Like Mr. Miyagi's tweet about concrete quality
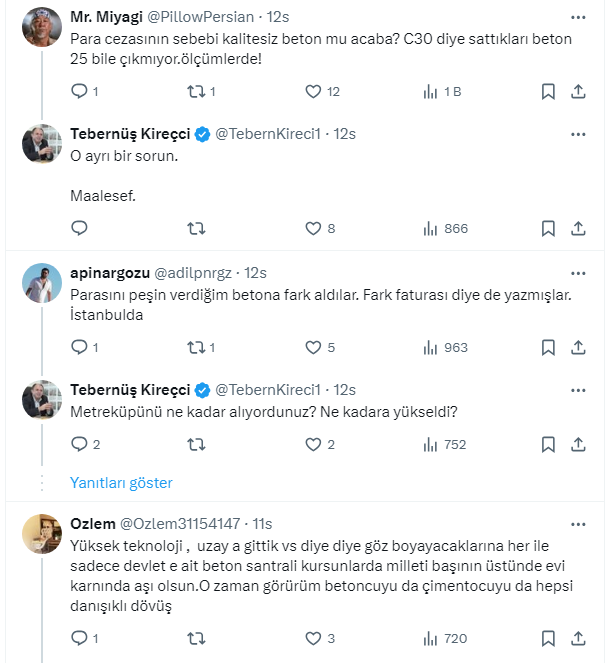The image size is (611, 663). 313,92
